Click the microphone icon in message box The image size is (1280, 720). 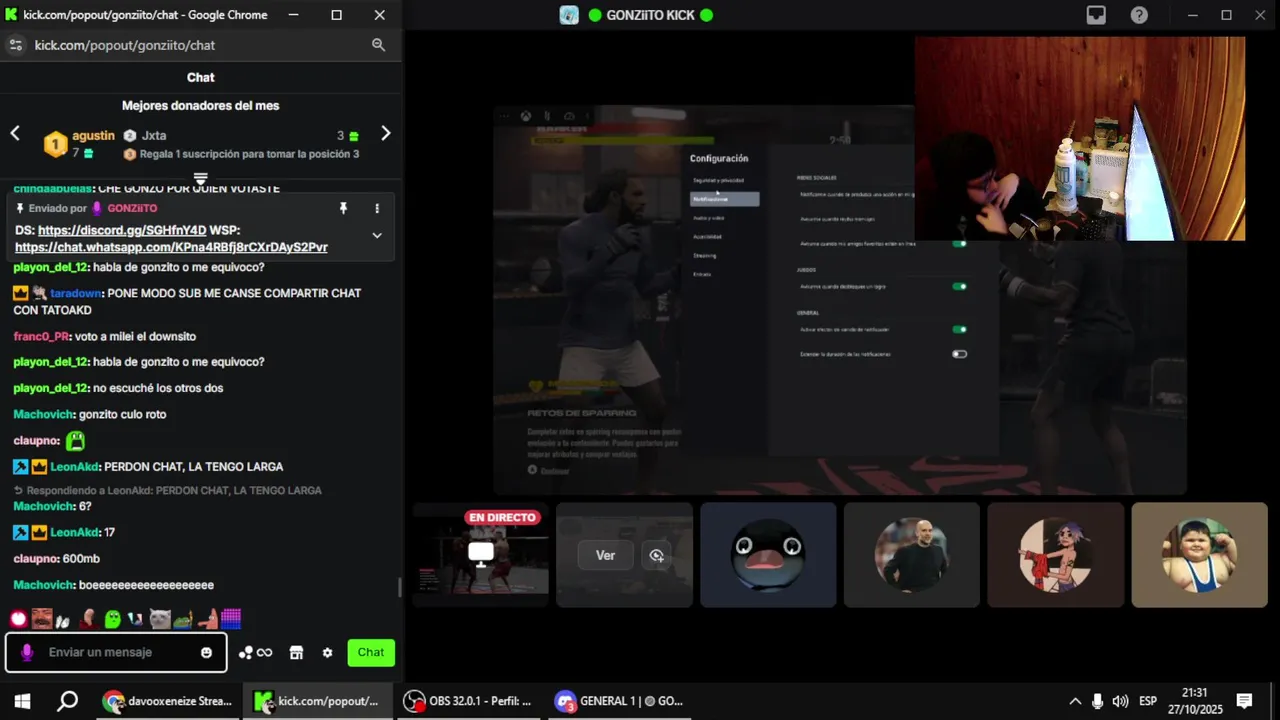pyautogui.click(x=27, y=652)
